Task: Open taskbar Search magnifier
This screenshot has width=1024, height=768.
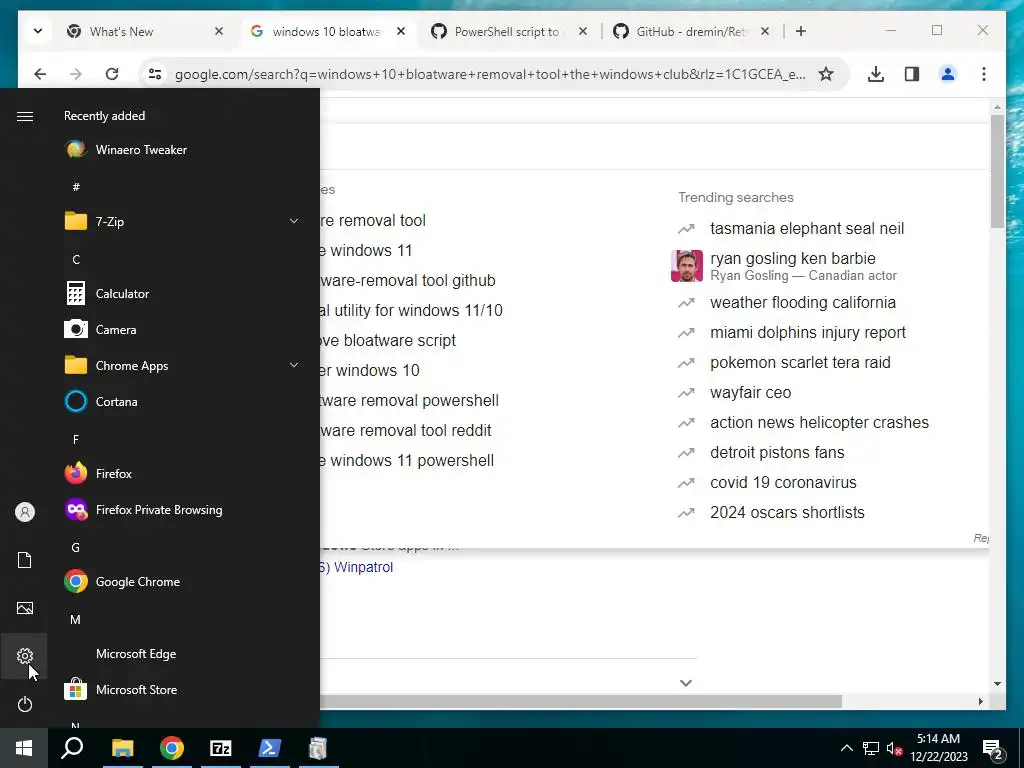Action: coord(72,748)
